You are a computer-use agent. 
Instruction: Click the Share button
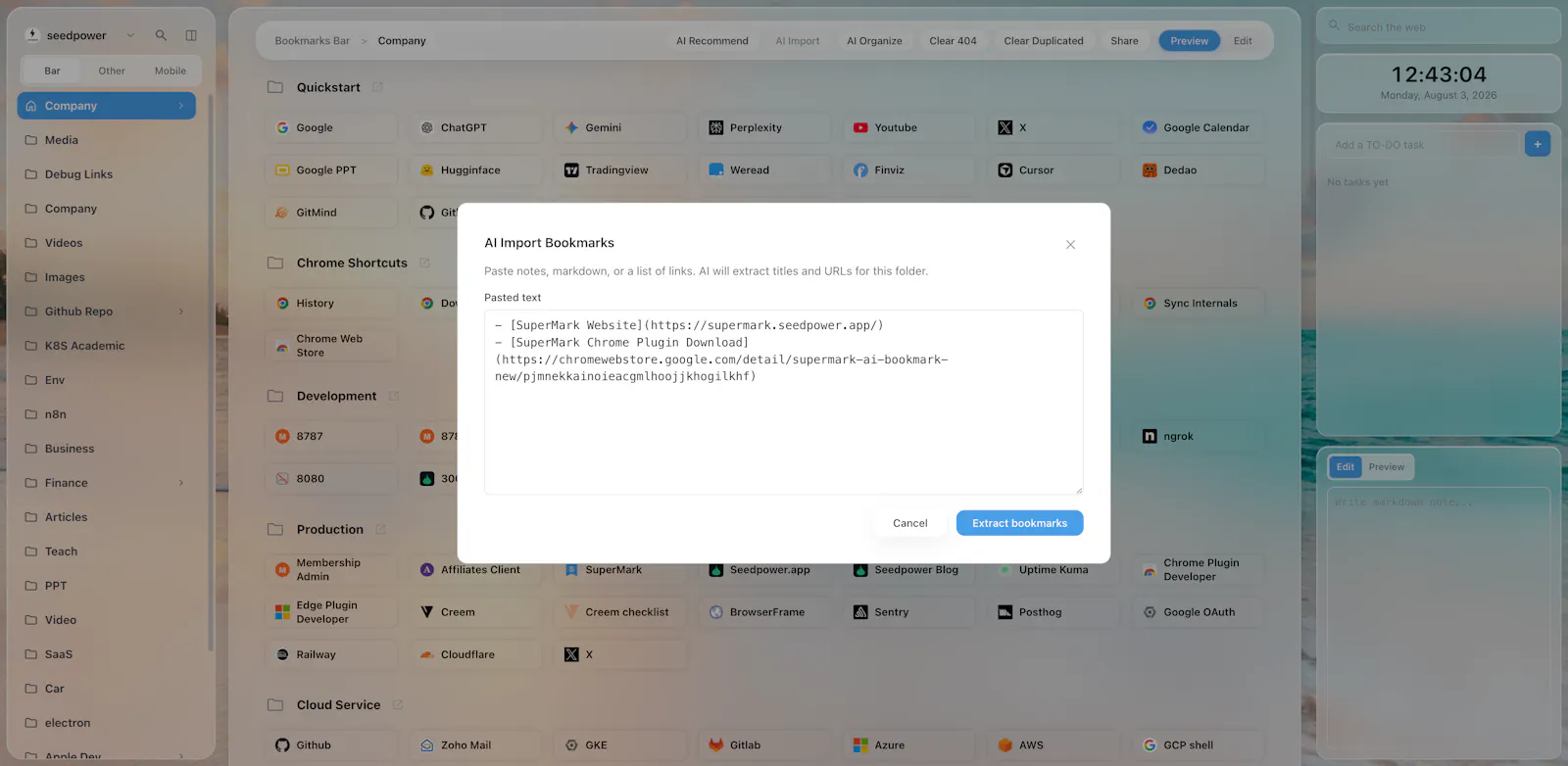point(1124,41)
